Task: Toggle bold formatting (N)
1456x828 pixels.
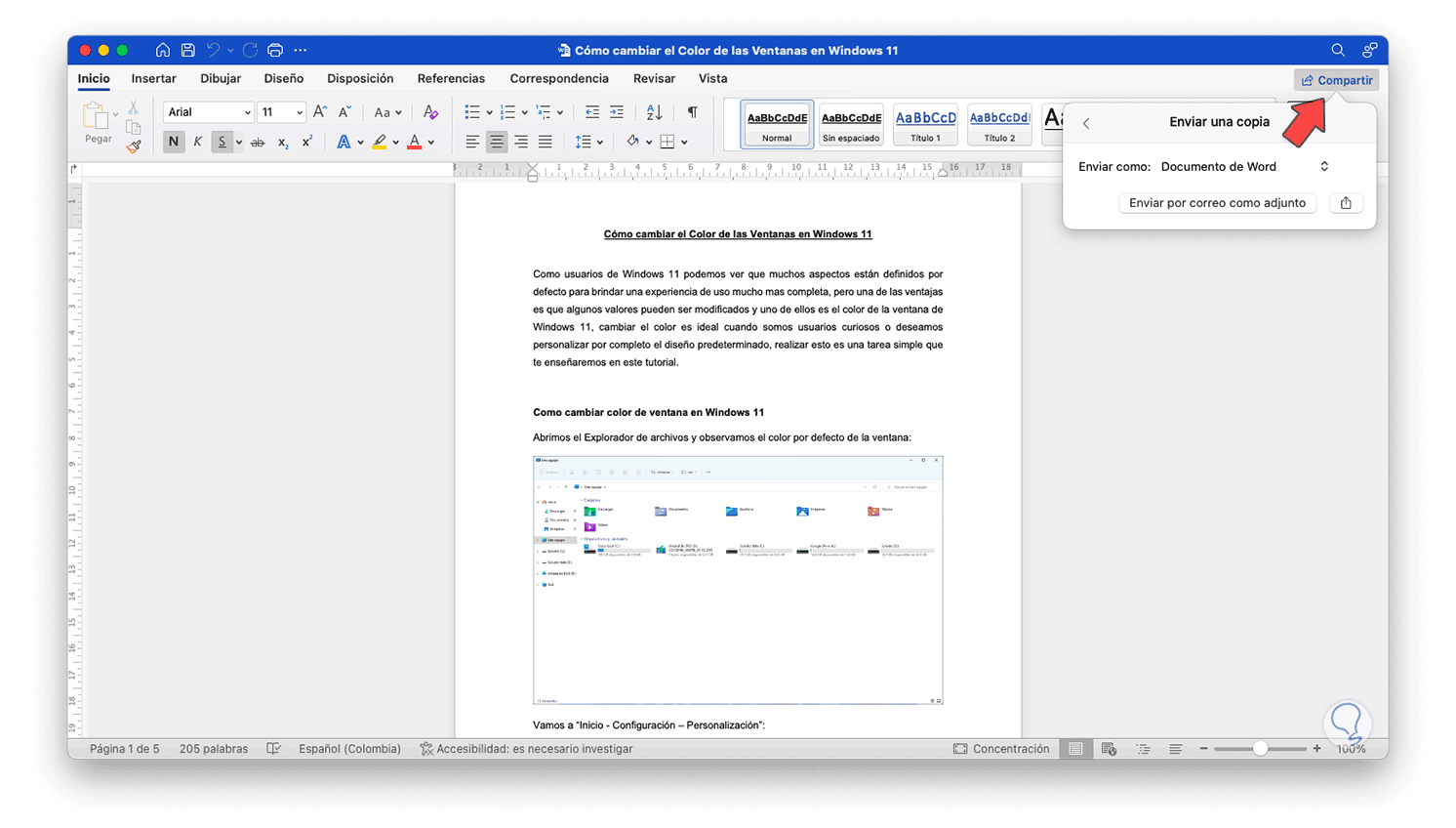Action: click(174, 143)
